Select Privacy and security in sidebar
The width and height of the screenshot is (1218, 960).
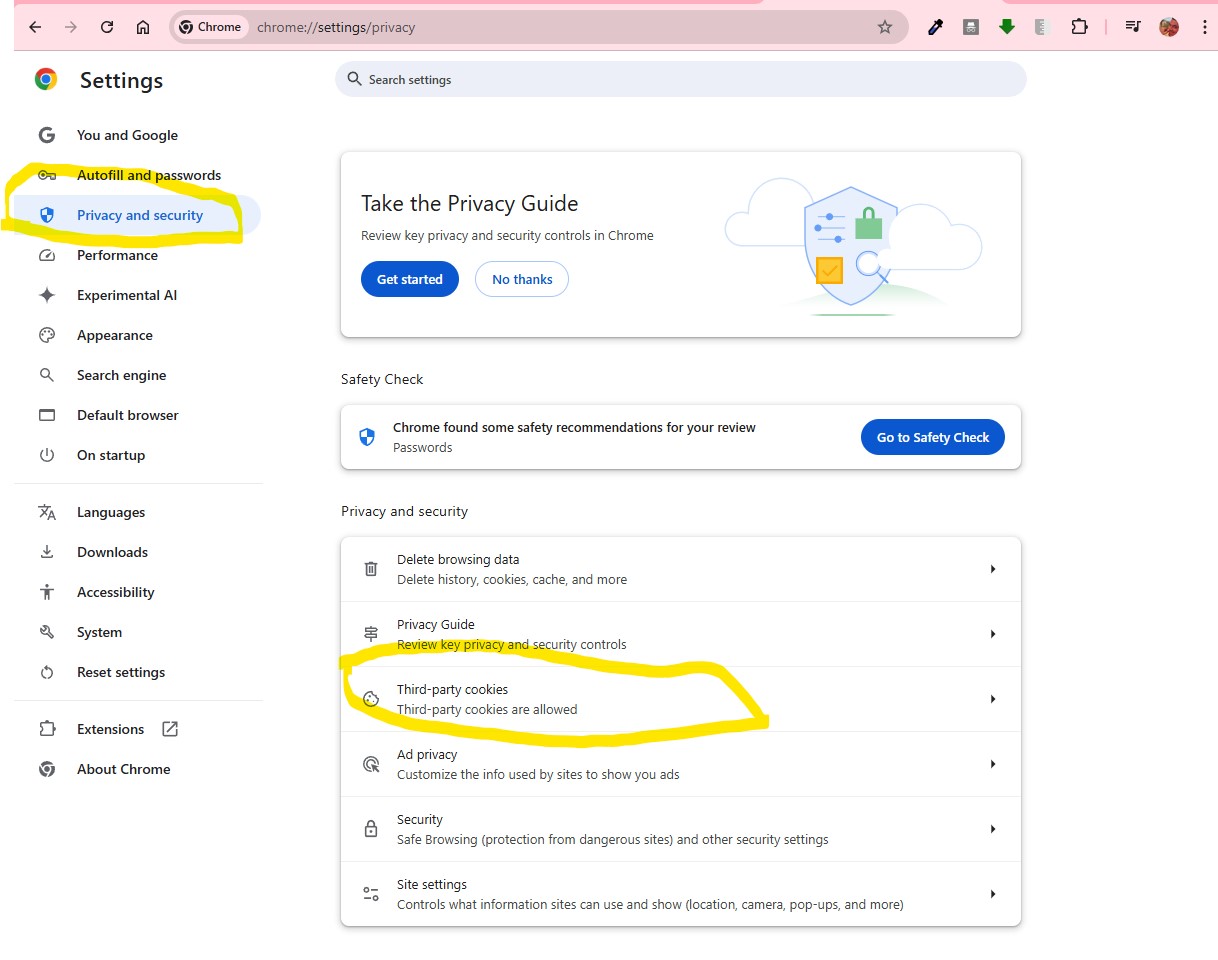click(x=137, y=215)
